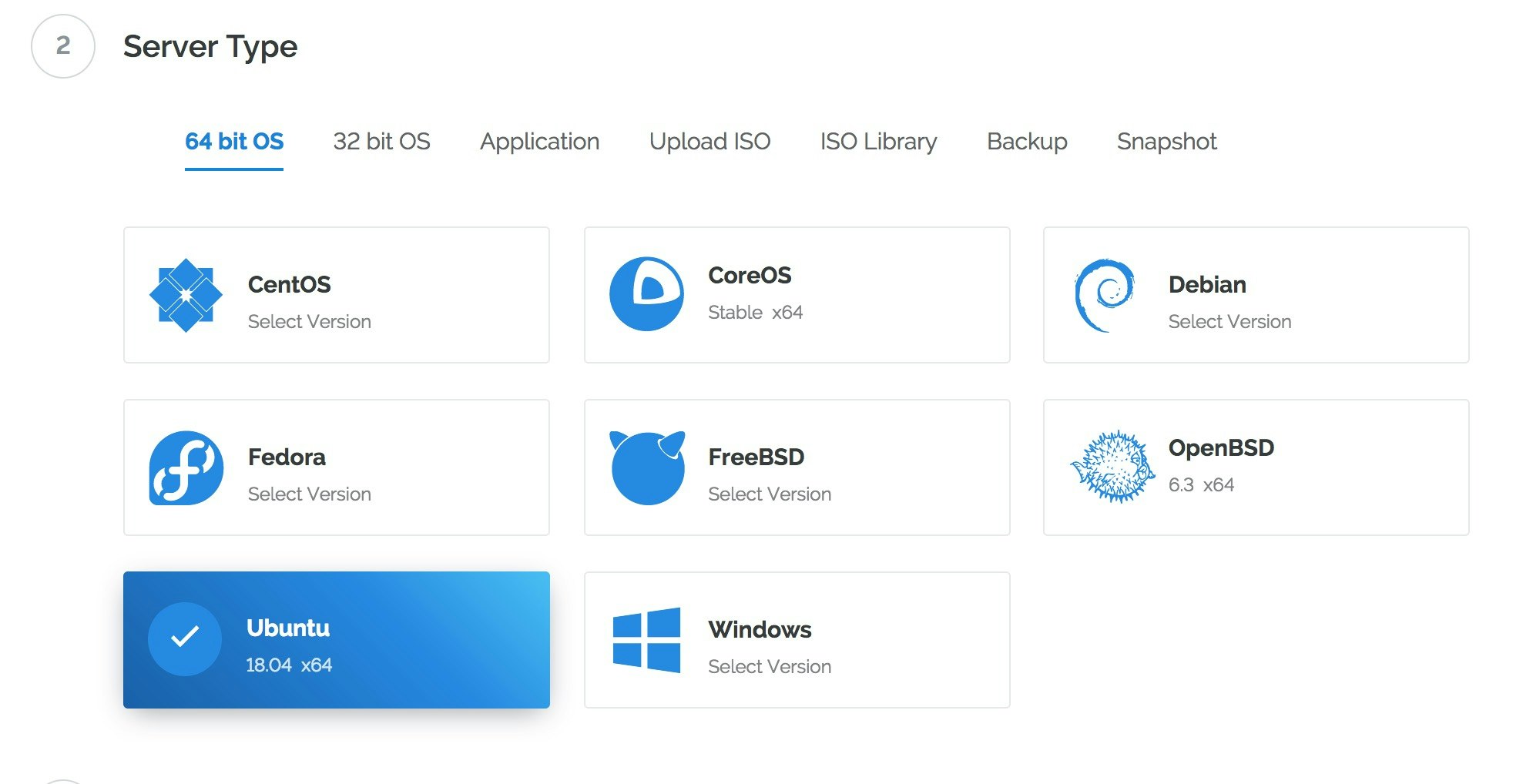Choose the Debian name label
The image size is (1533, 784).
1207,284
